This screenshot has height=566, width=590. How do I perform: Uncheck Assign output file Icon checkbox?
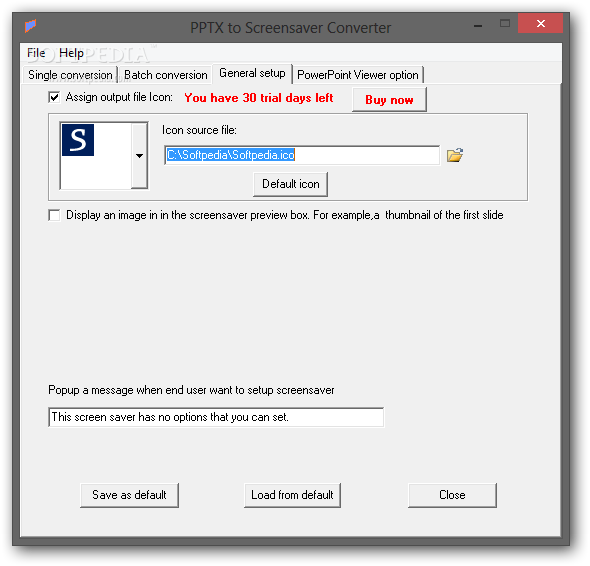tap(54, 97)
